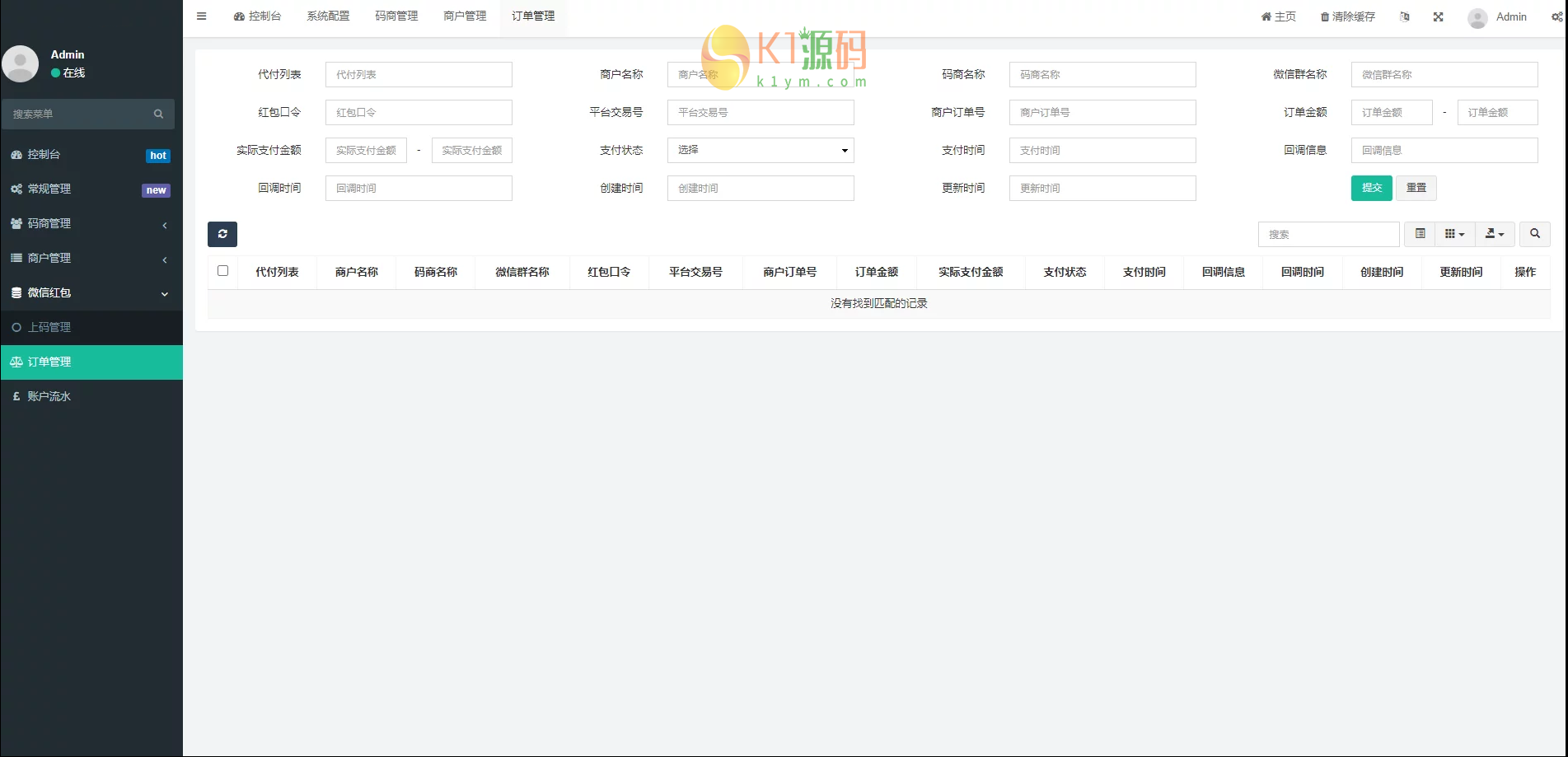Open the export options dropdown on table toolbar
This screenshot has width=1568, height=757.
tap(1494, 234)
